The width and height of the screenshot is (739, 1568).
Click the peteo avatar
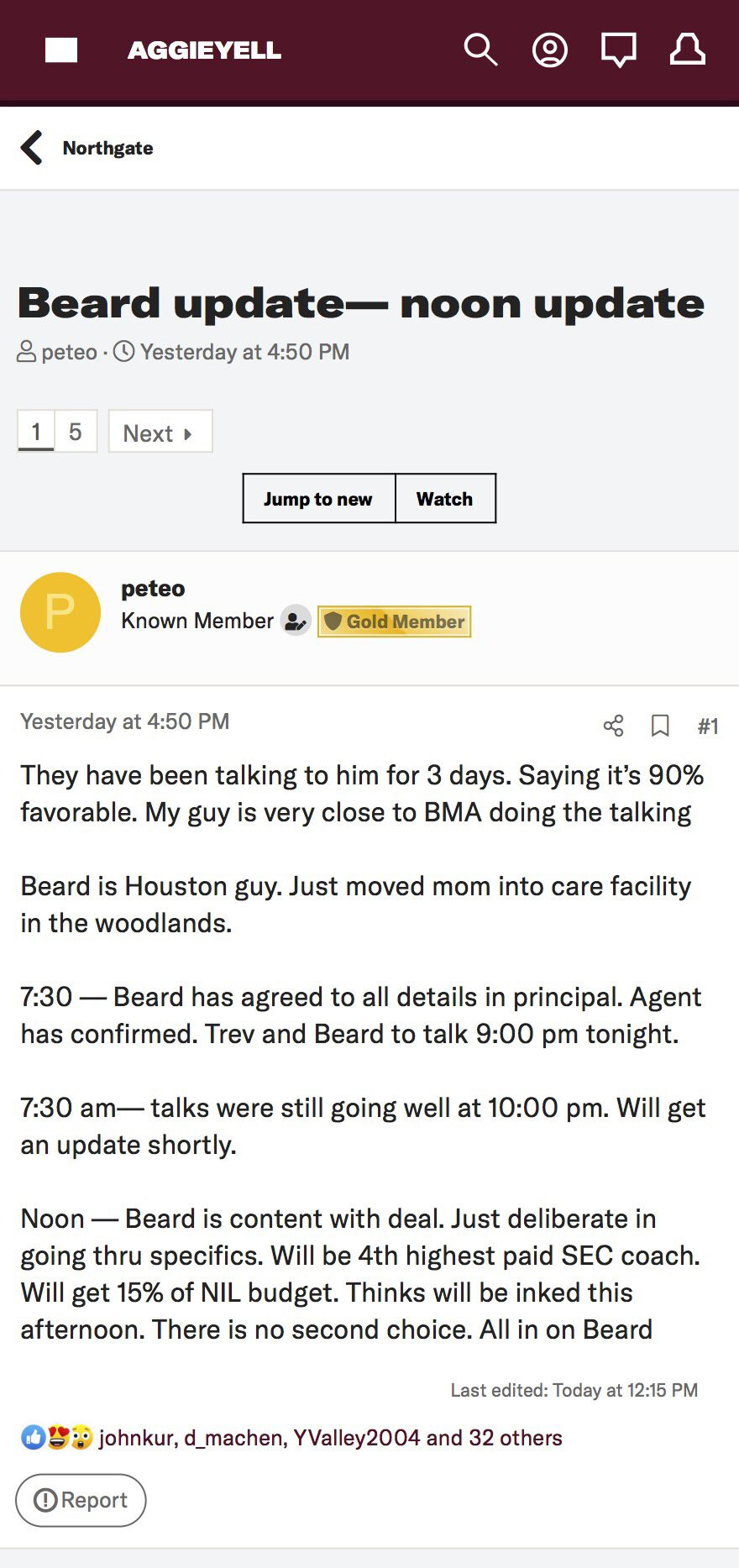[60, 612]
